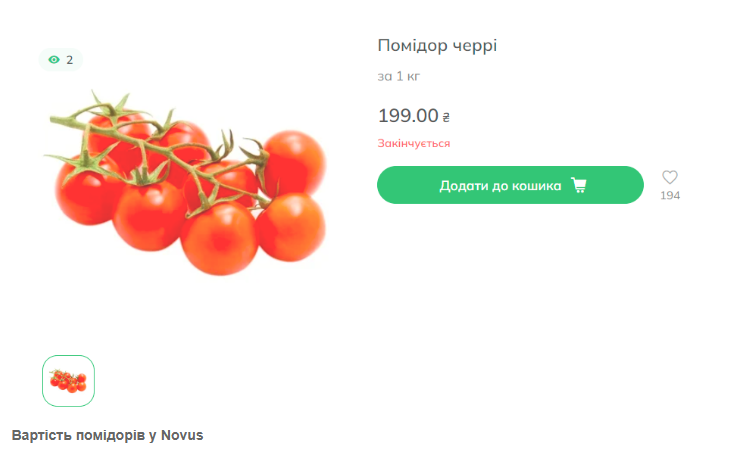738x449 pixels.
Task: Select the cherry tomato thumbnail preview
Action: [68, 381]
